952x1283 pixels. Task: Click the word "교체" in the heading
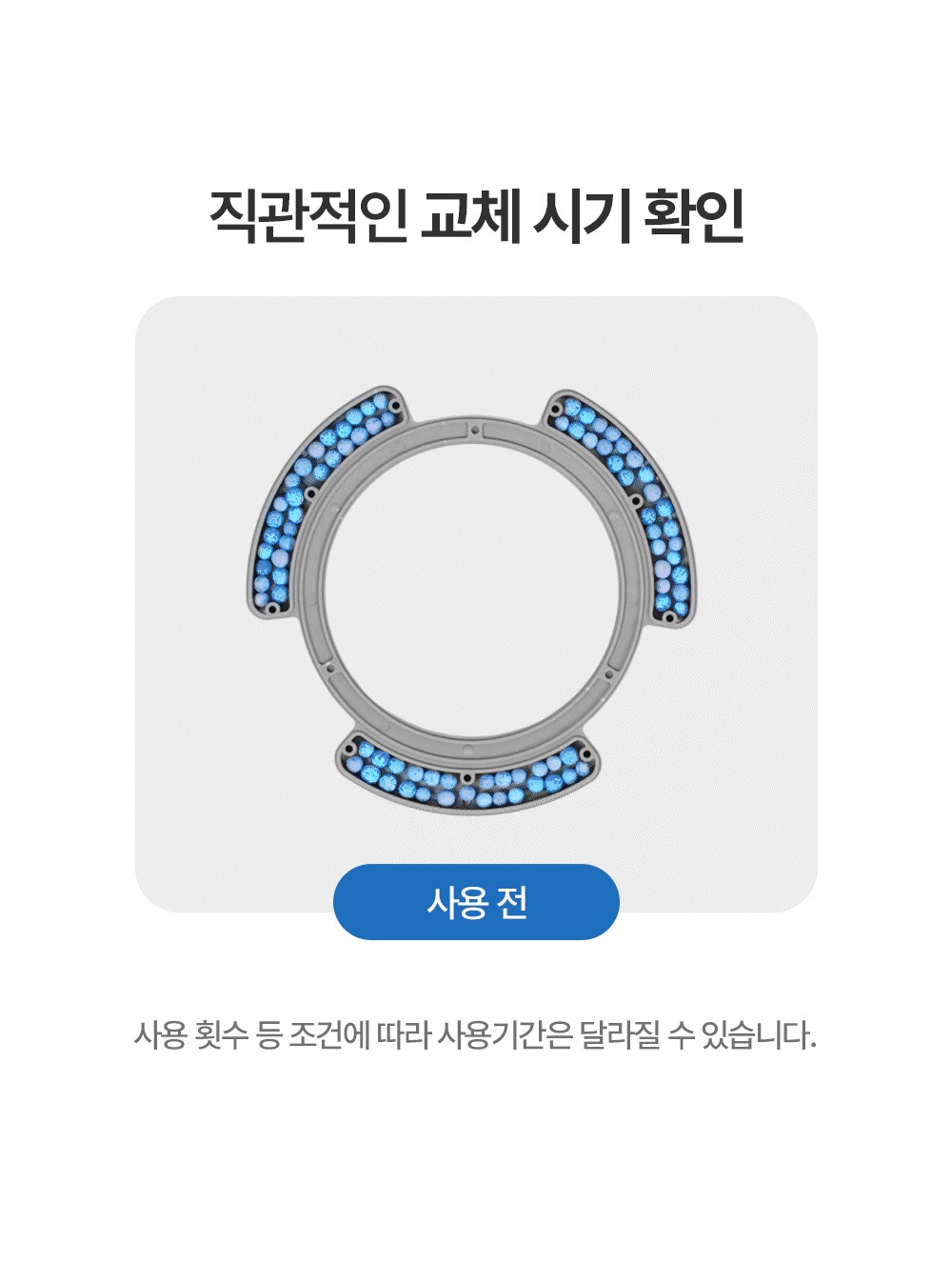click(x=470, y=216)
